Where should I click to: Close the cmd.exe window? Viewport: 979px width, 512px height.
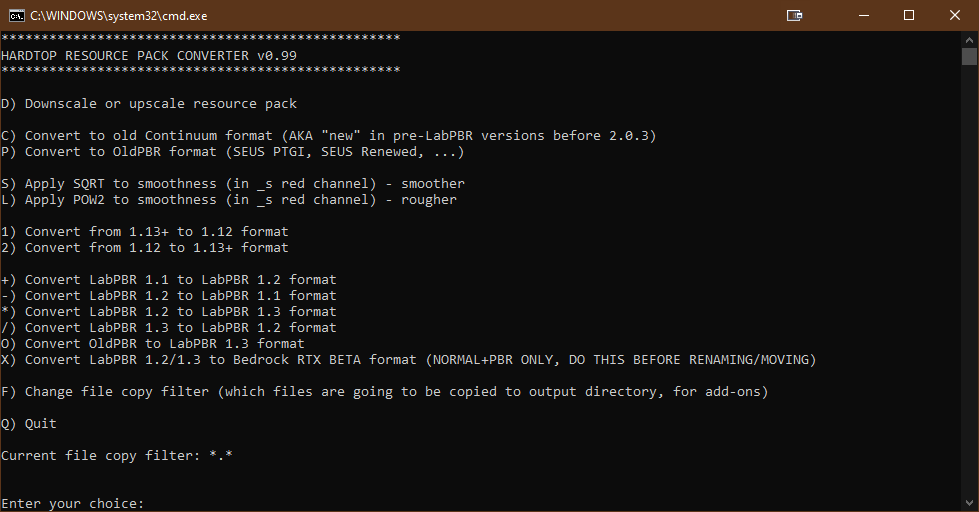(955, 15)
